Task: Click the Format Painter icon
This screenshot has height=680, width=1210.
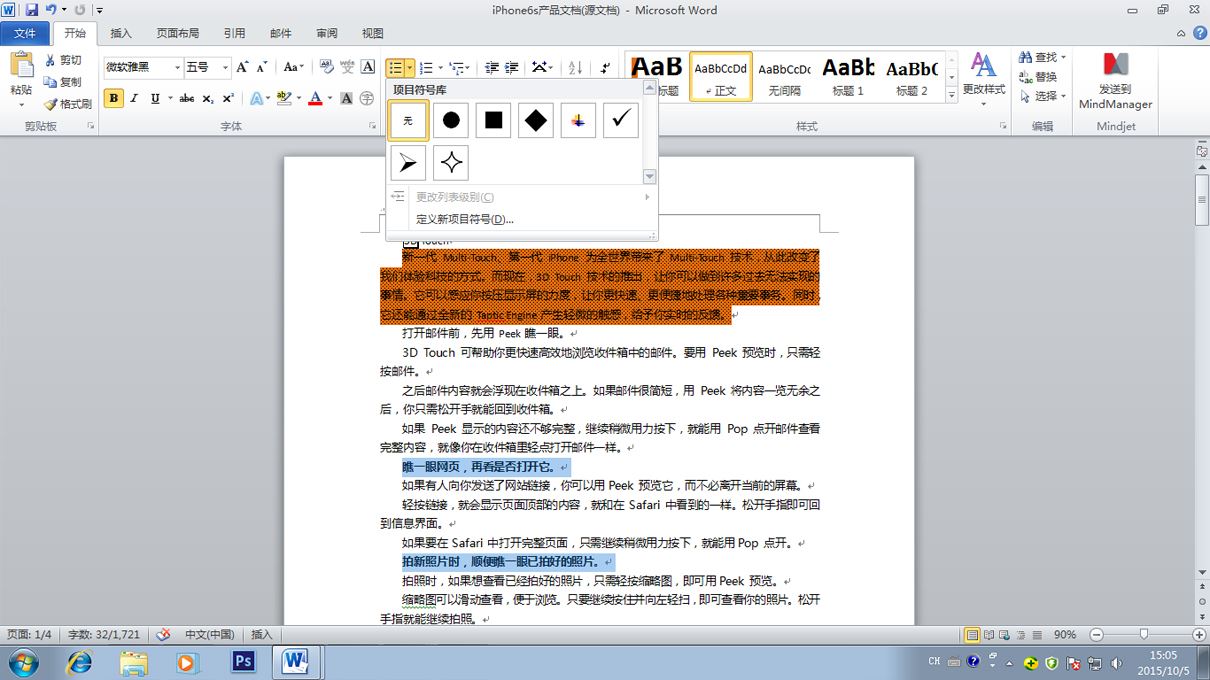Action: (67, 103)
